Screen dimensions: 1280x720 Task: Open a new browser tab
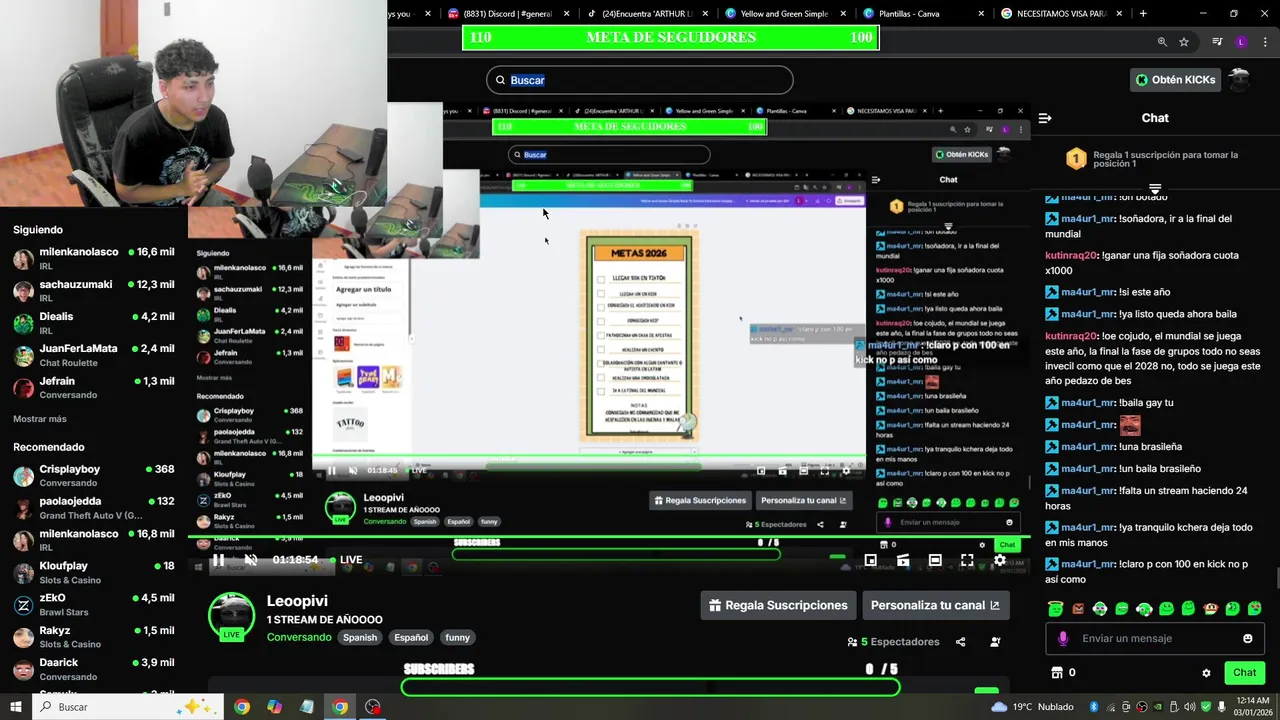(x=1143, y=14)
